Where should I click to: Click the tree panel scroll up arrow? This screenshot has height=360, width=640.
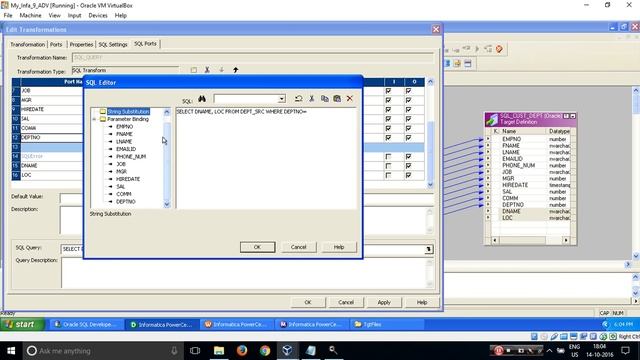167,112
